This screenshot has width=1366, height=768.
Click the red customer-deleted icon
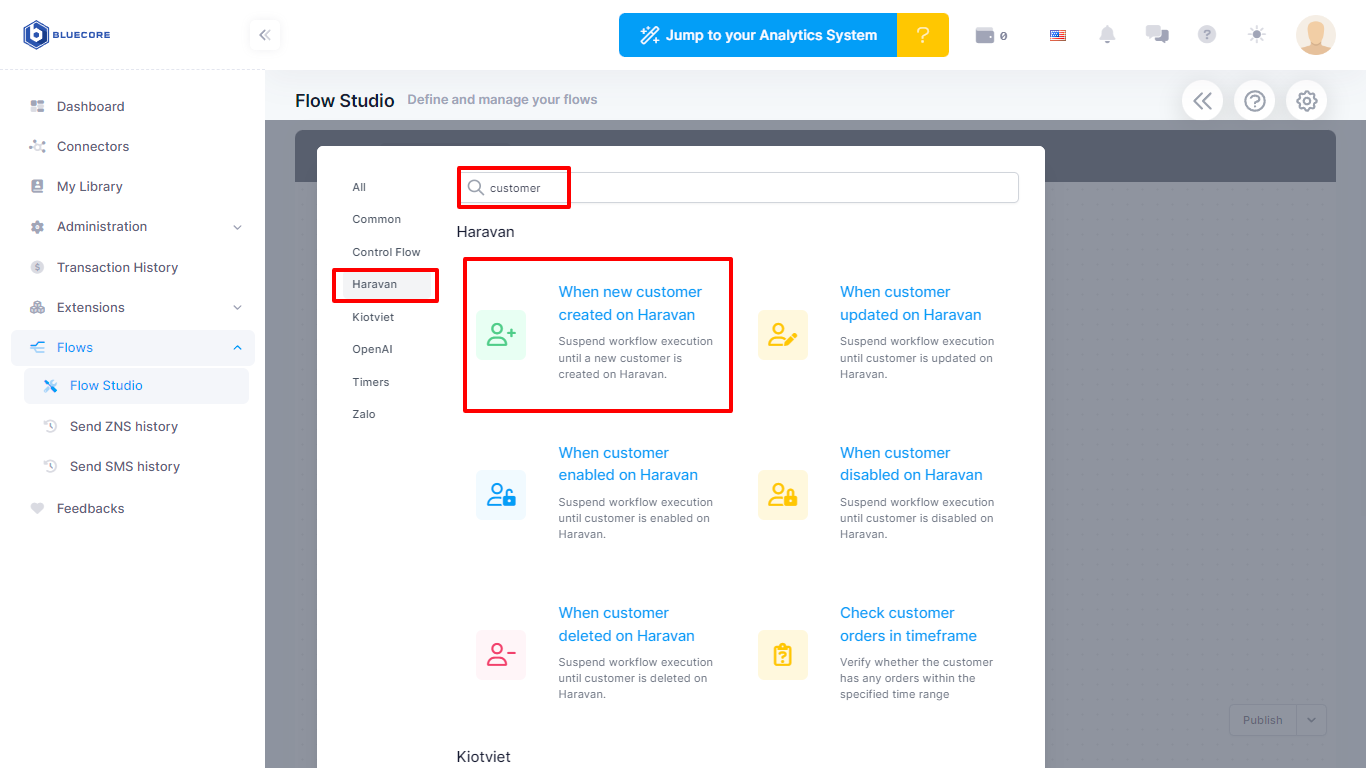click(501, 655)
